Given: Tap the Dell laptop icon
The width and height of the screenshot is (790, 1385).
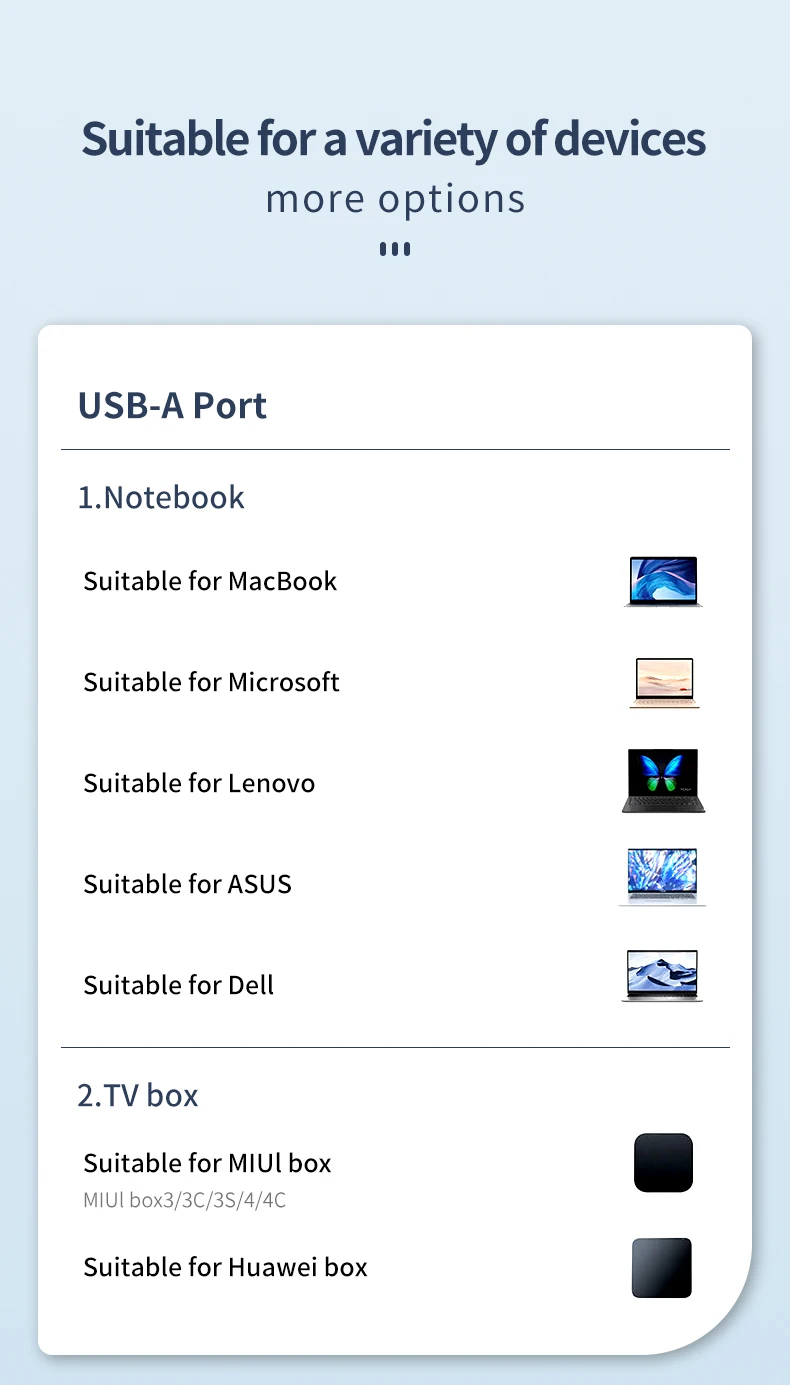Looking at the screenshot, I should [x=662, y=976].
